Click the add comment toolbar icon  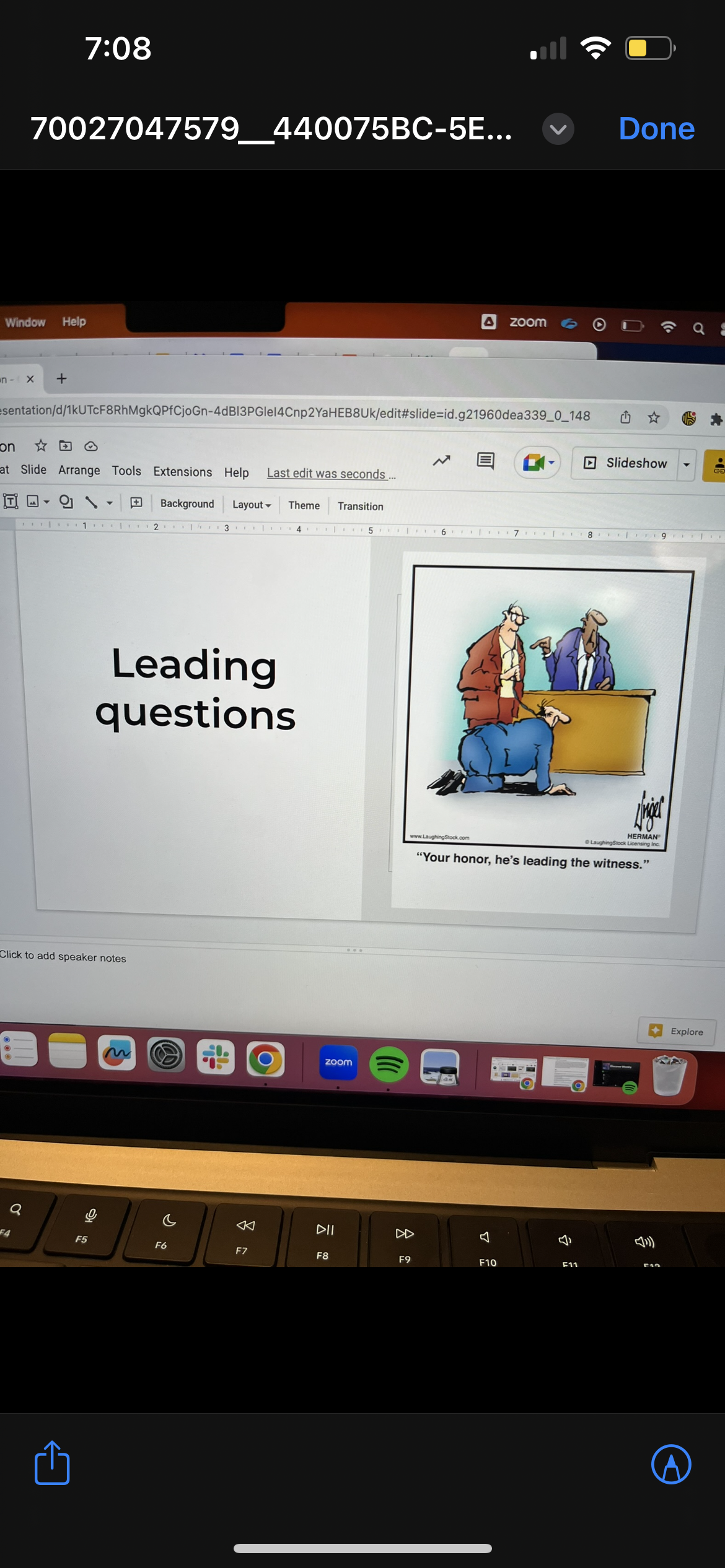click(136, 503)
